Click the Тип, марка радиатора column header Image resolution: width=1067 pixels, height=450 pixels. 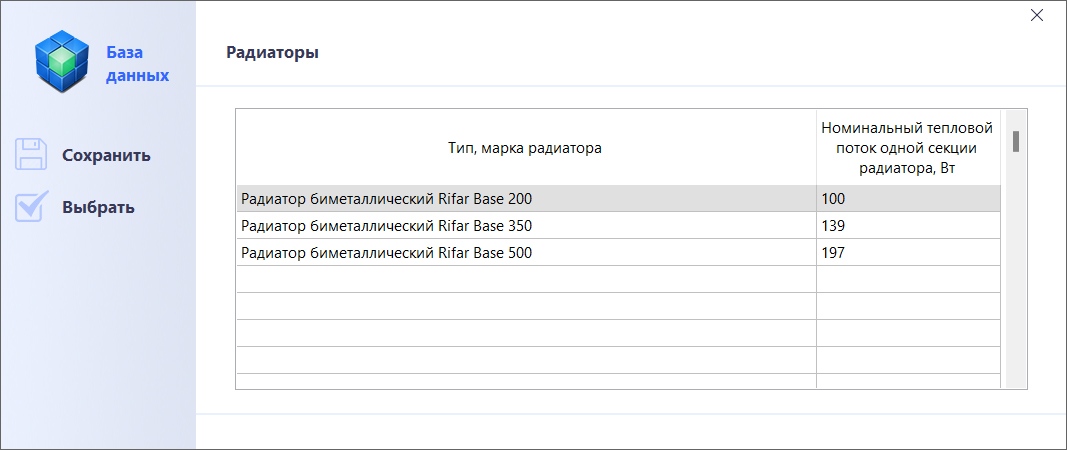pos(527,148)
